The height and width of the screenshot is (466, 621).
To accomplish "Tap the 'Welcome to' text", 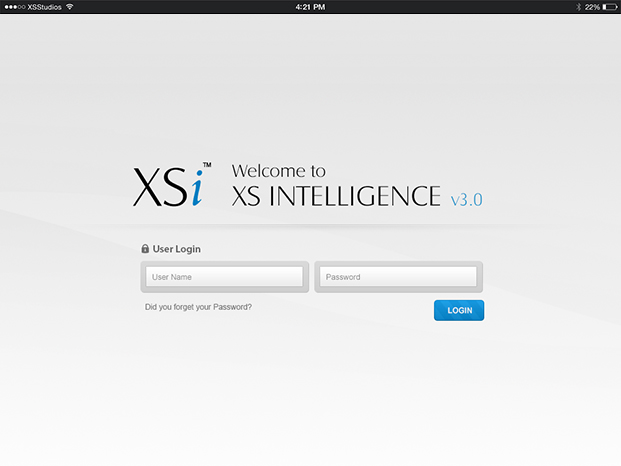I will click(x=278, y=171).
